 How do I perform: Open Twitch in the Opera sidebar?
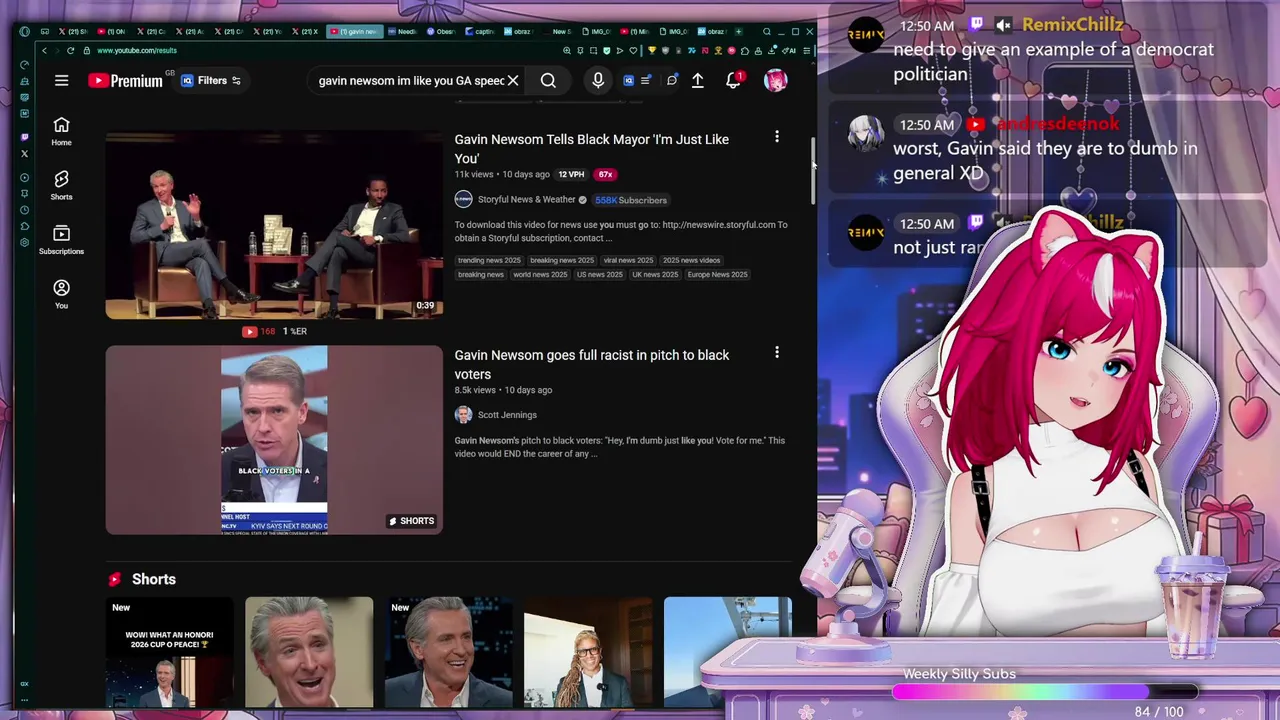point(24,137)
